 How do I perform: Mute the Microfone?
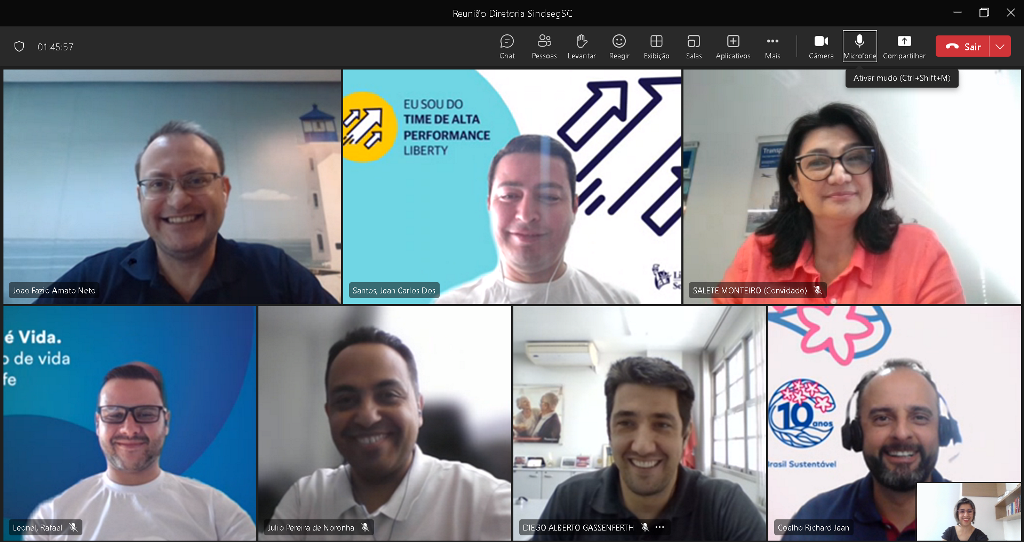pyautogui.click(x=859, y=45)
